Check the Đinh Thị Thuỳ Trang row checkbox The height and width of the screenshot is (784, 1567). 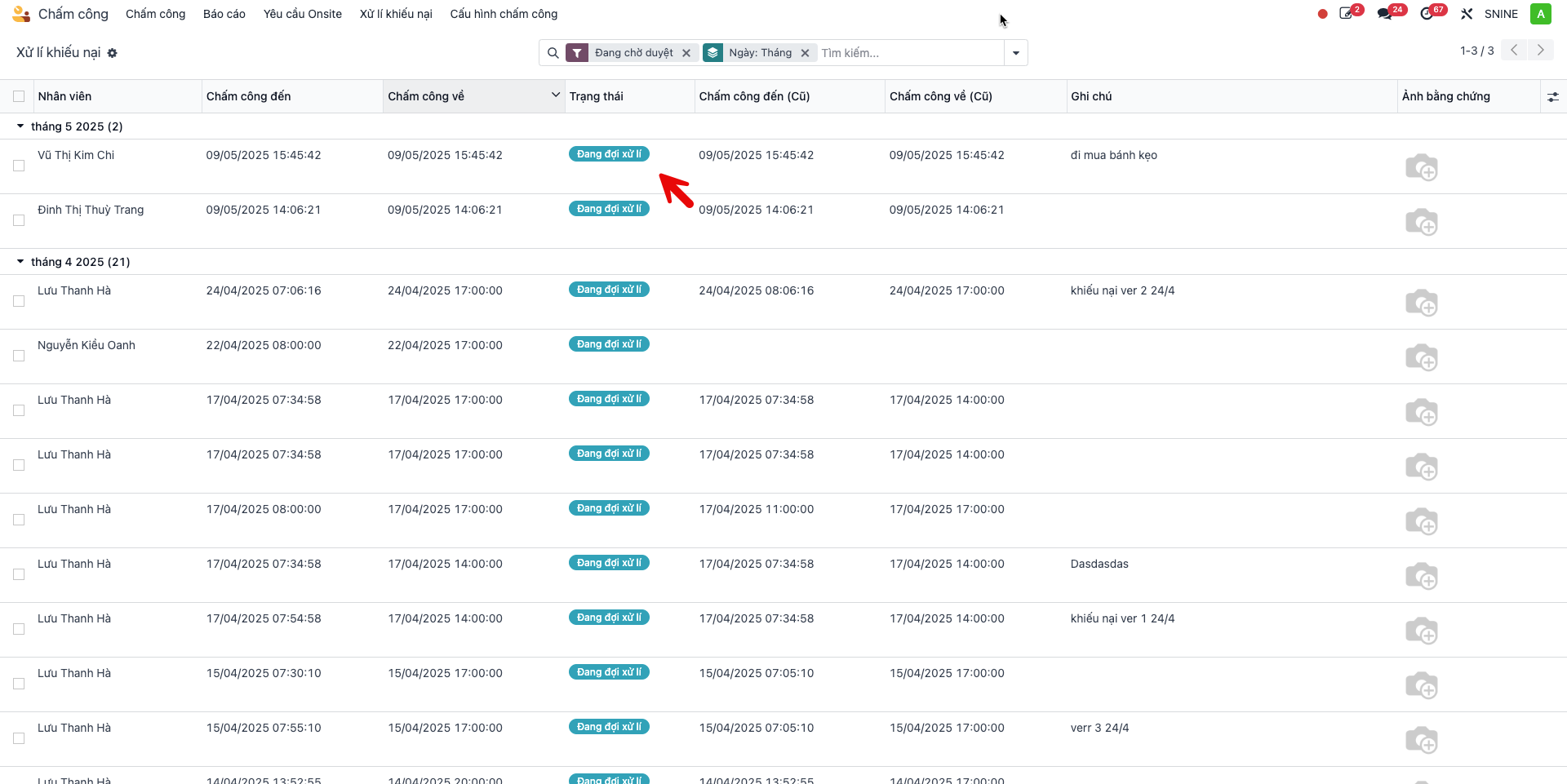click(19, 220)
